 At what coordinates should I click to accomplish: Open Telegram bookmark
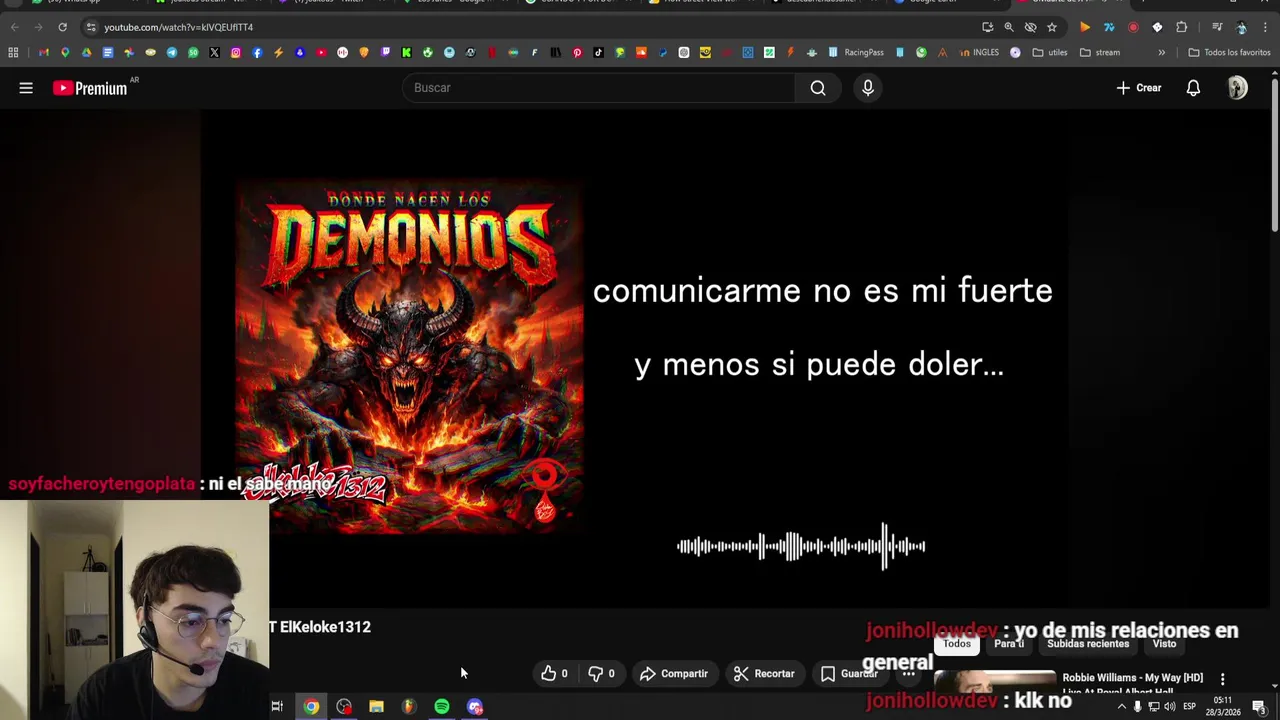click(x=172, y=52)
